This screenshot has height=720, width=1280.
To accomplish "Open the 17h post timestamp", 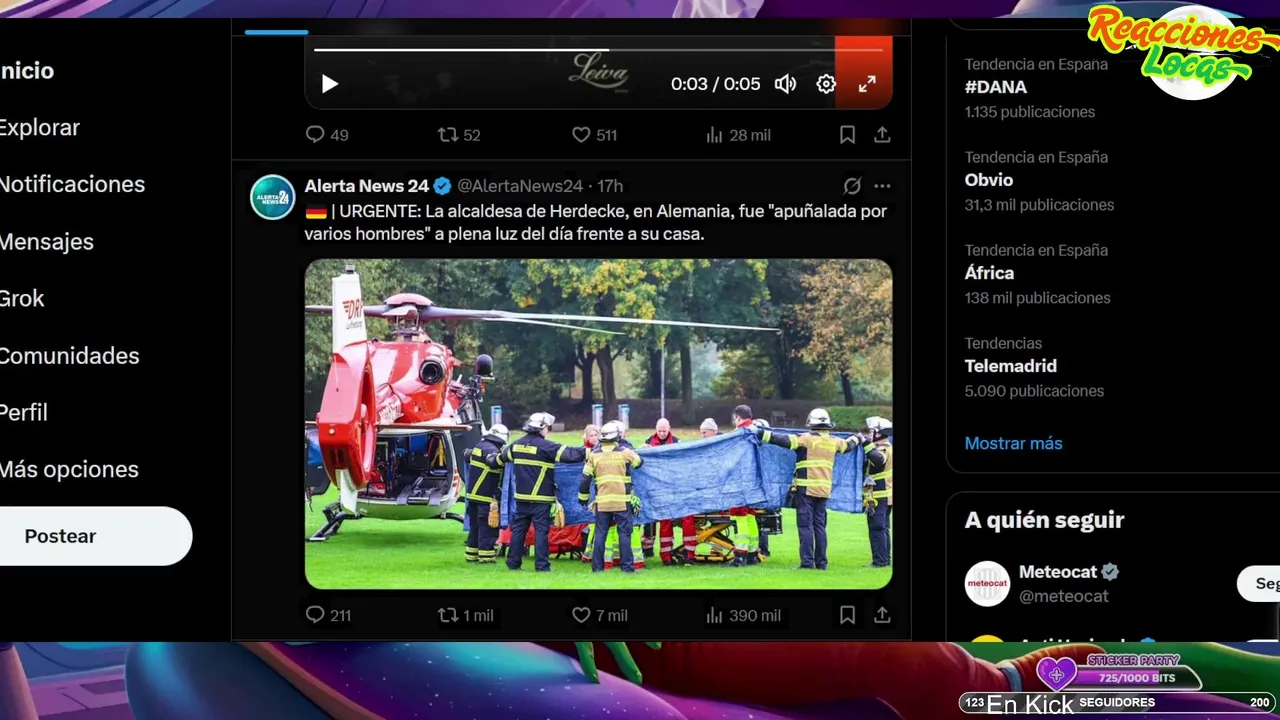I will pyautogui.click(x=610, y=186).
